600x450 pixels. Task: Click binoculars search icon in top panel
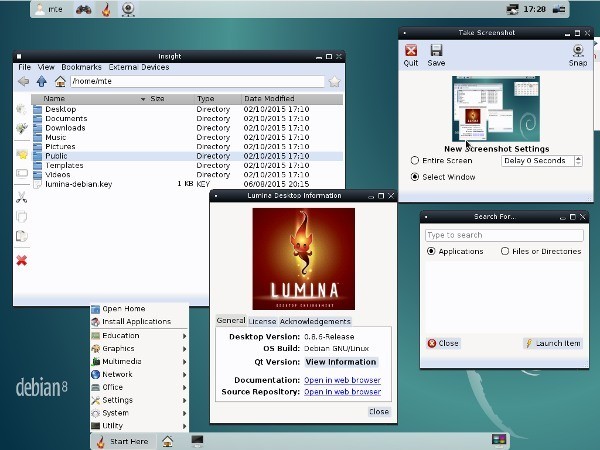(x=83, y=9)
